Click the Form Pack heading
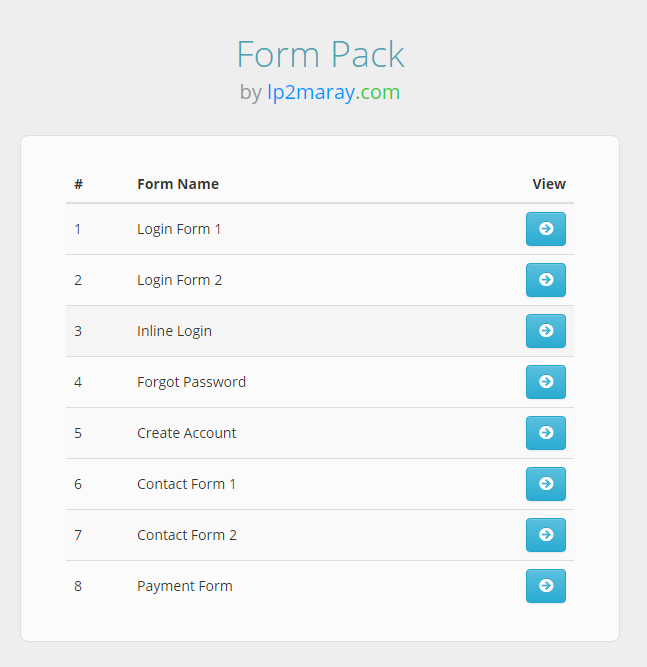This screenshot has height=667, width=647. [320, 54]
